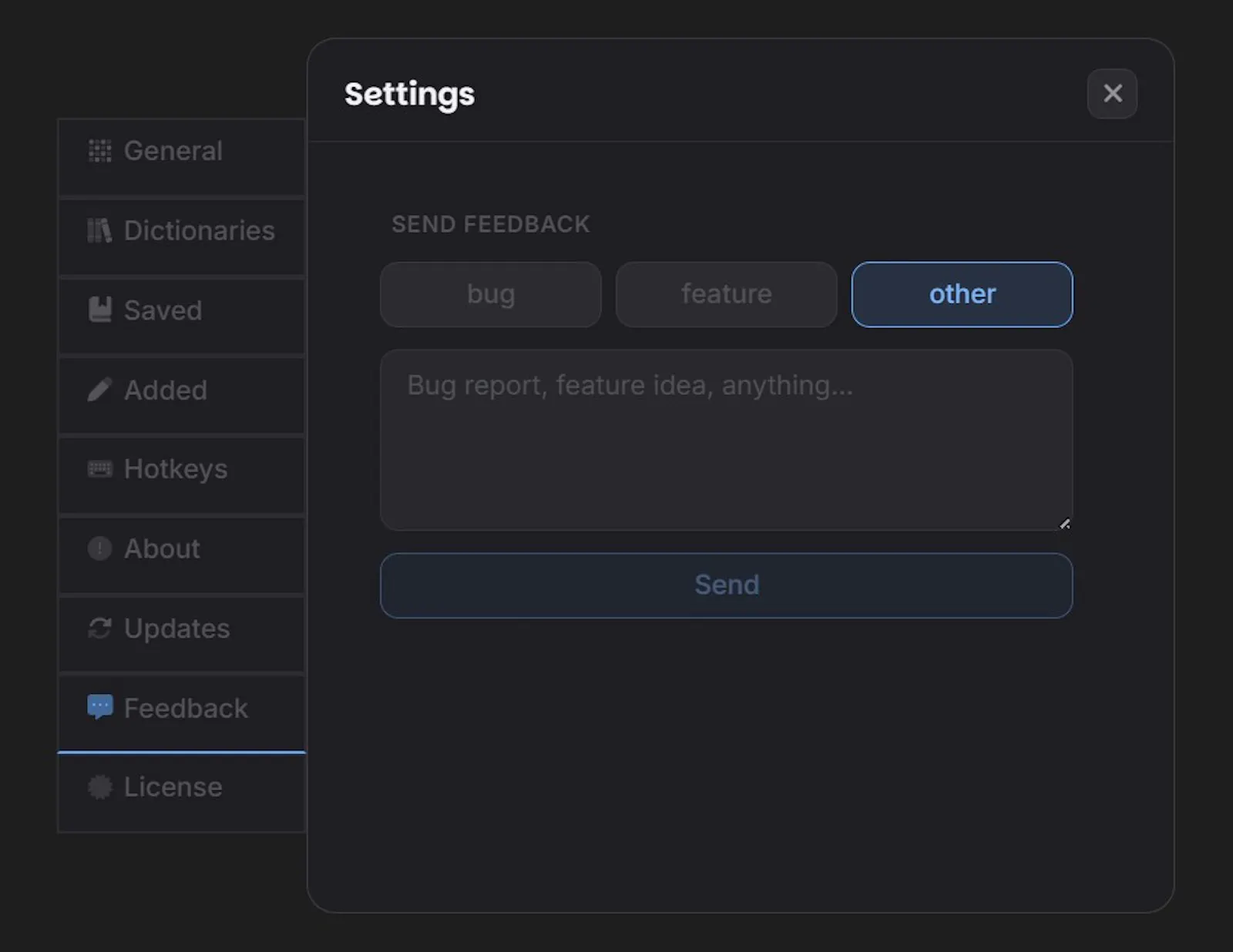This screenshot has height=952, width=1233.
Task: Click the General grid icon
Action: pyautogui.click(x=99, y=151)
